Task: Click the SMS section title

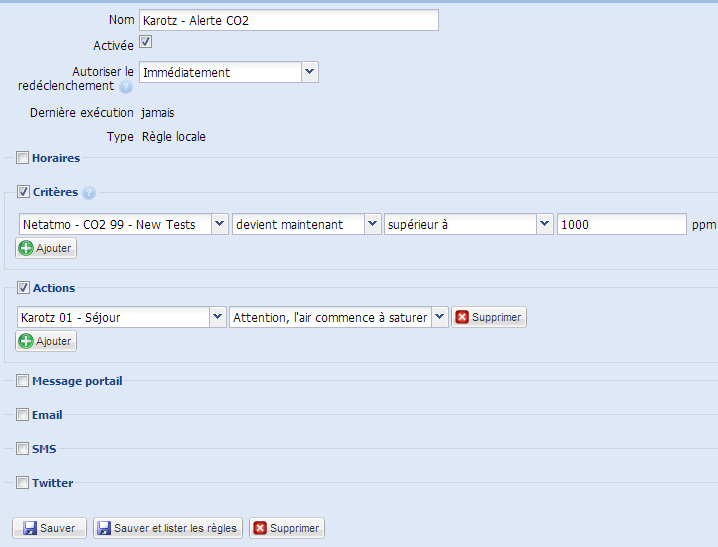Action: point(44,449)
